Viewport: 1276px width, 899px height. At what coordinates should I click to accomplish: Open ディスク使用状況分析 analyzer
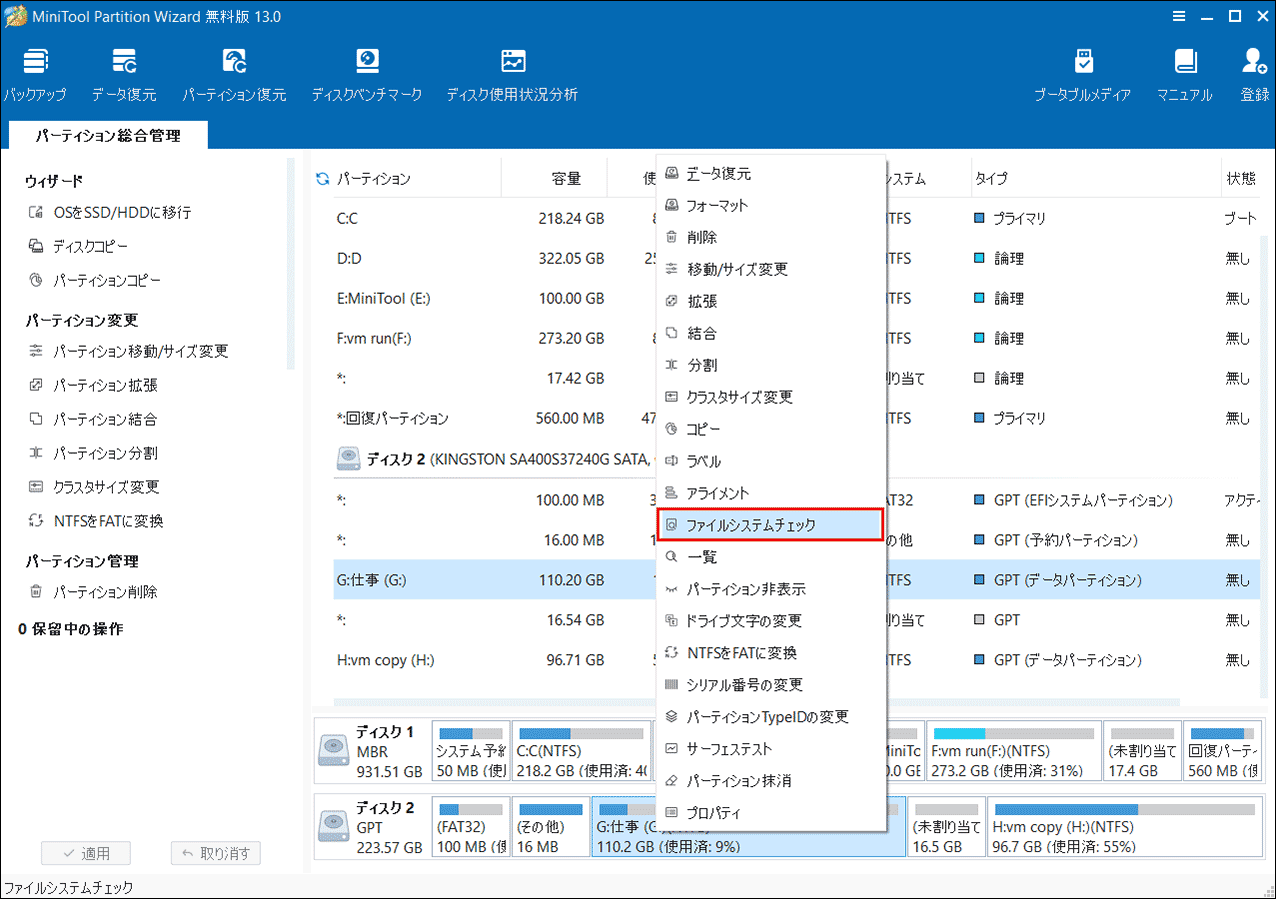tap(512, 70)
